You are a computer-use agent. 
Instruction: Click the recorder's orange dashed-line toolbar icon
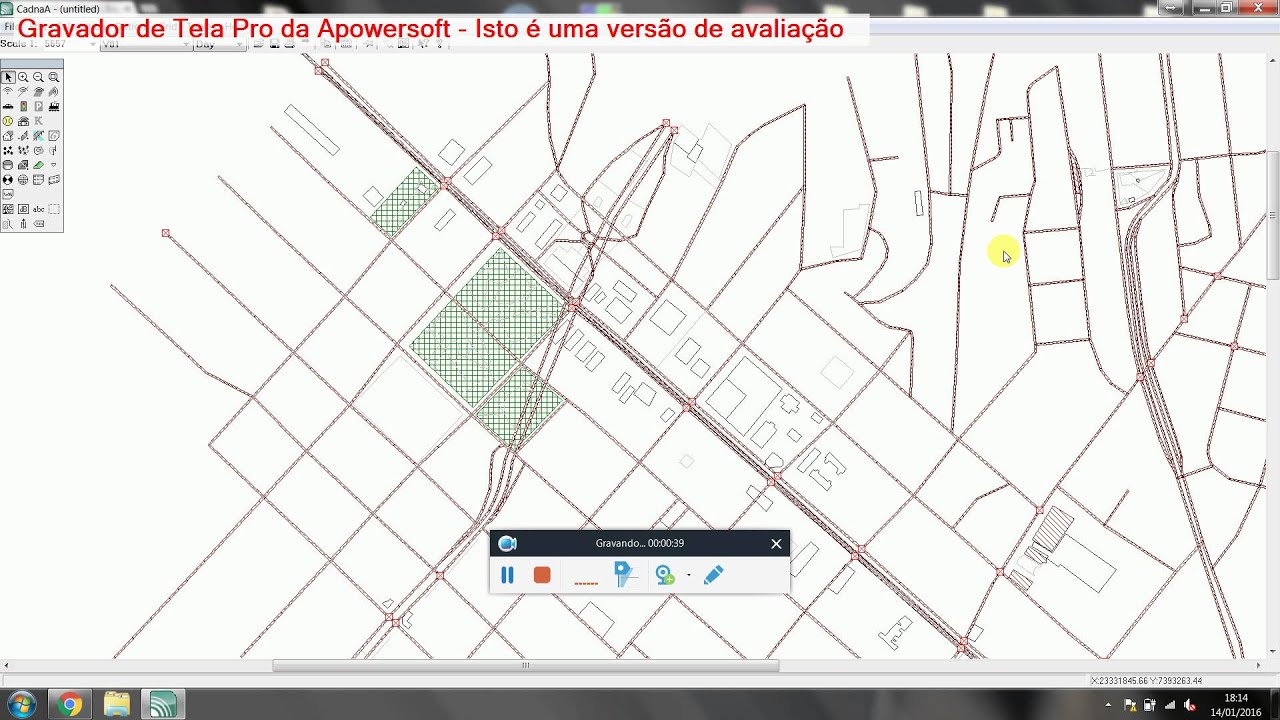[x=586, y=581]
